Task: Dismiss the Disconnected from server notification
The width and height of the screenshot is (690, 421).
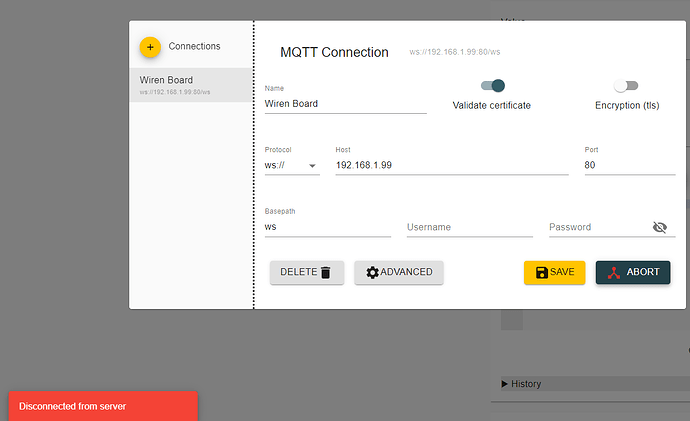Action: click(x=103, y=406)
